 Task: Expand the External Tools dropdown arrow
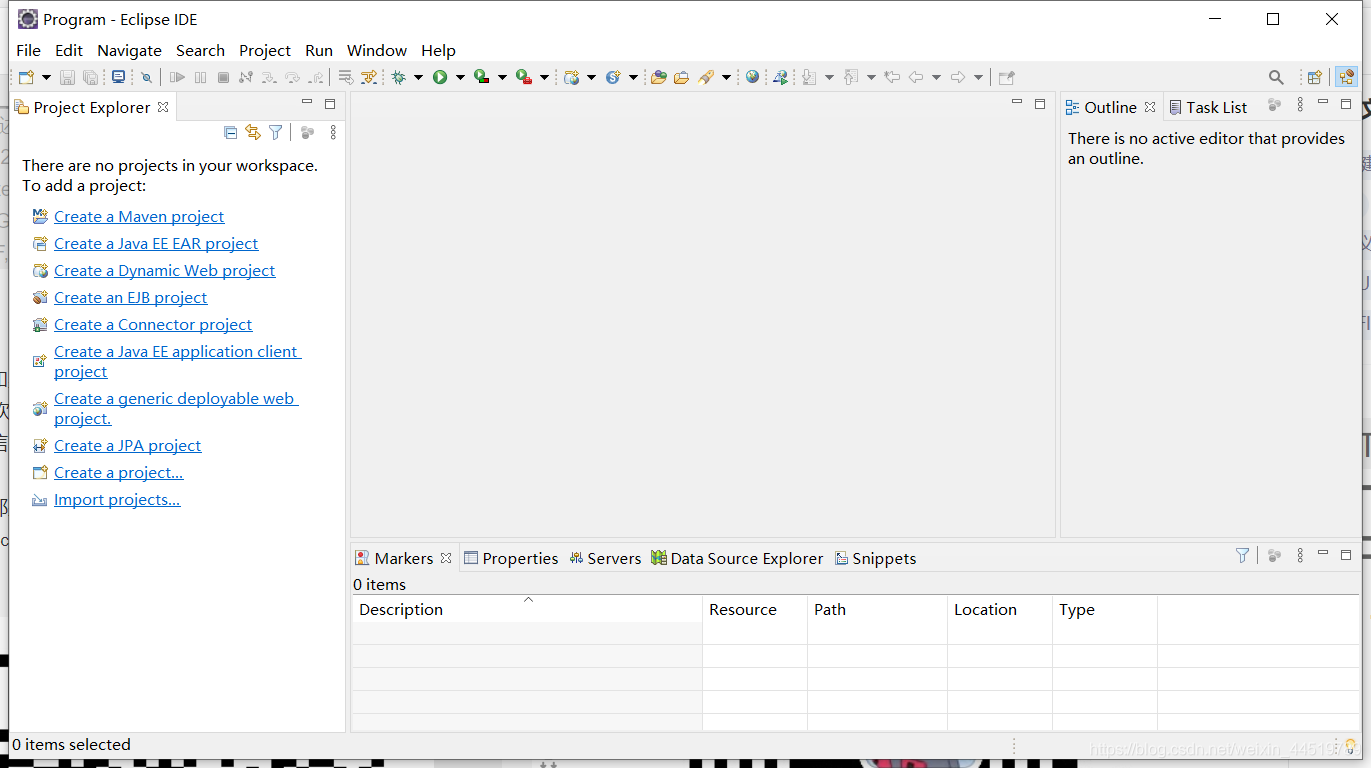pos(544,77)
